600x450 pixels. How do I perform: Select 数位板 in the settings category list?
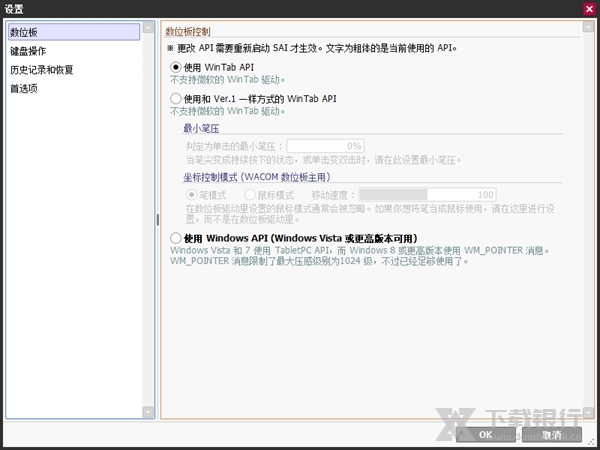click(22, 32)
